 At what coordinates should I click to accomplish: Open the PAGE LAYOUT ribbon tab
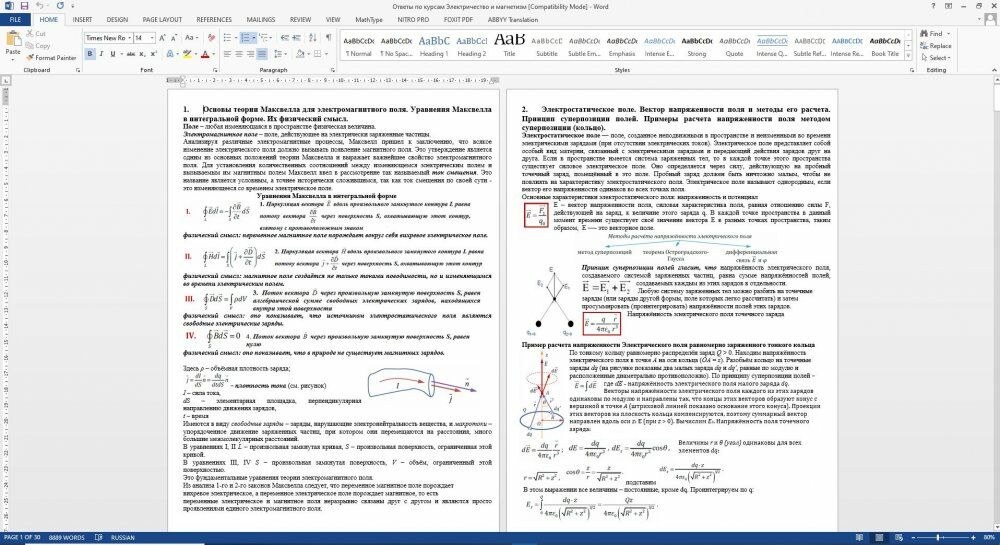(x=162, y=19)
